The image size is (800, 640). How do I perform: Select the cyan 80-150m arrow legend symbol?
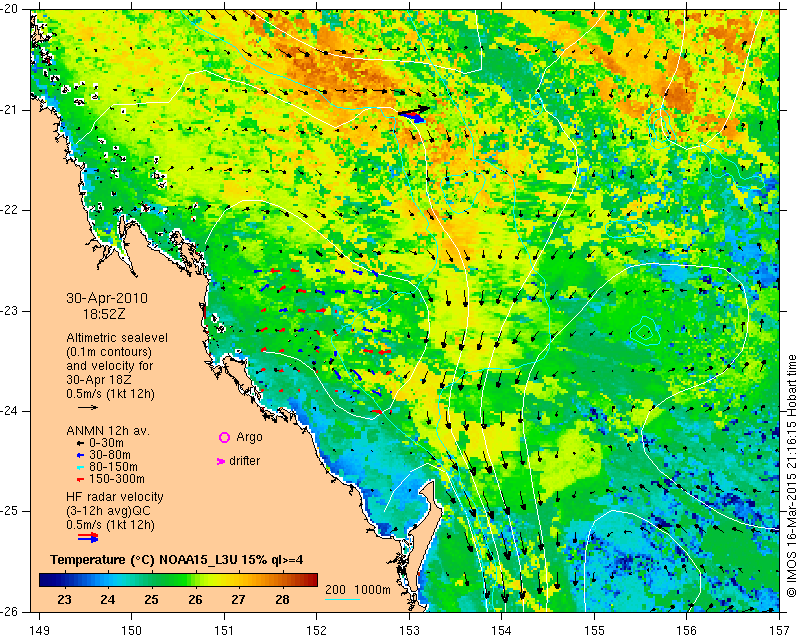click(80, 467)
